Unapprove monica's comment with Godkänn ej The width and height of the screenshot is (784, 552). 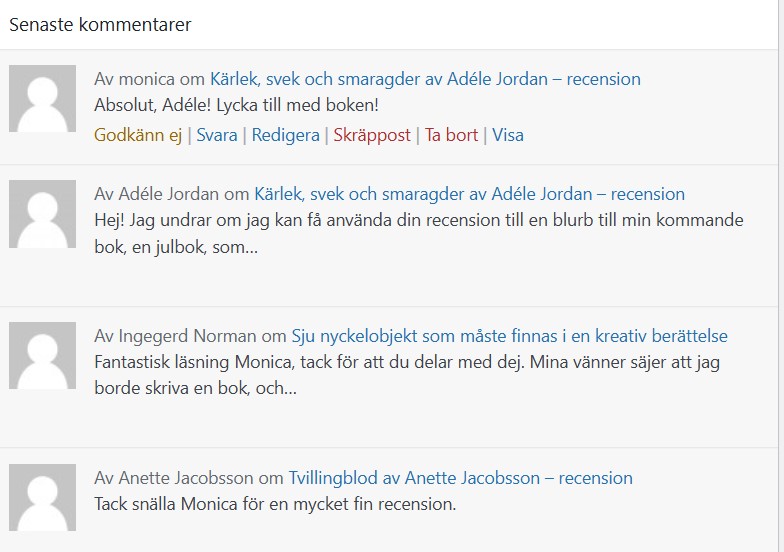138,135
